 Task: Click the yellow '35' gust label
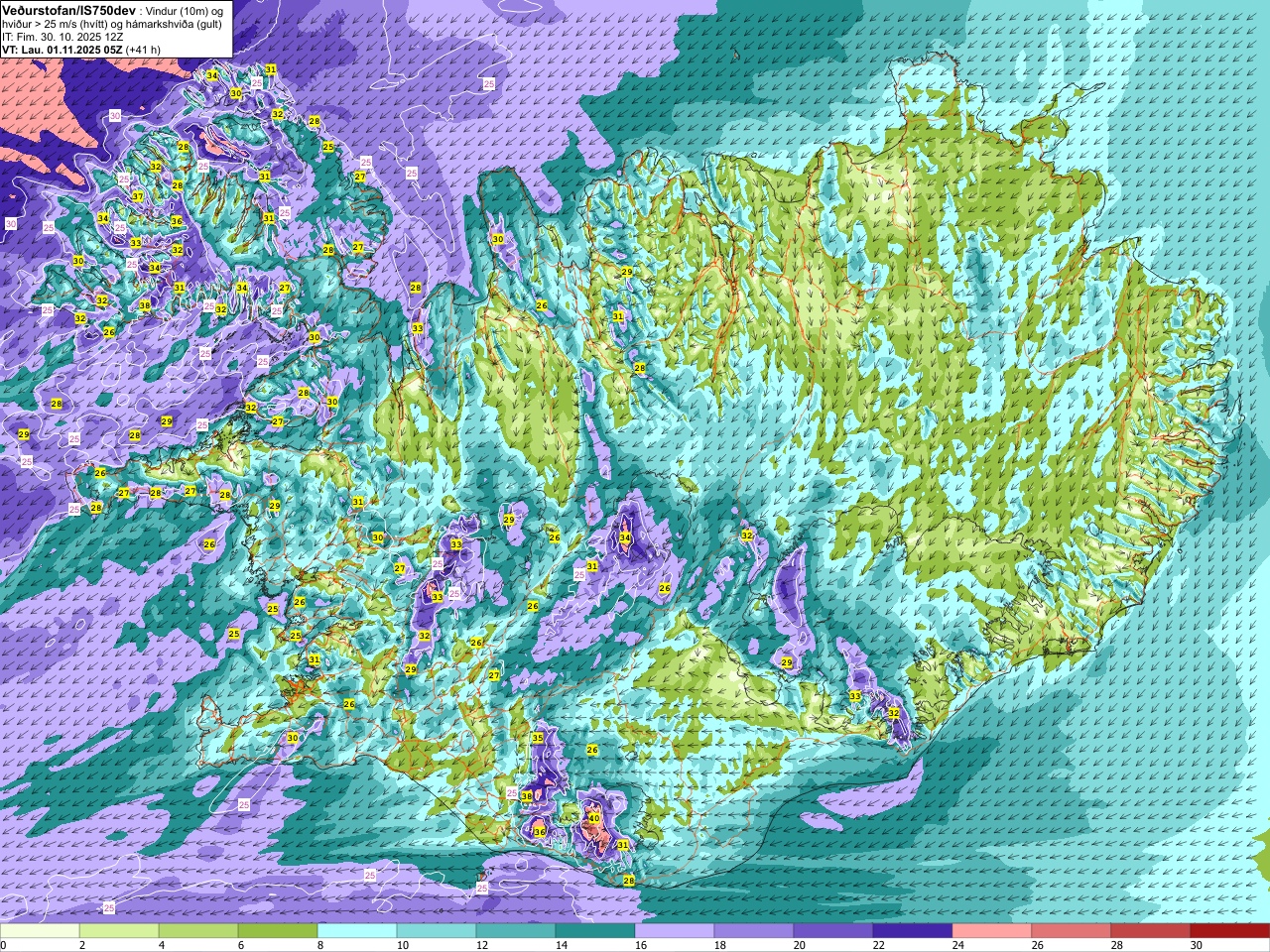538,738
